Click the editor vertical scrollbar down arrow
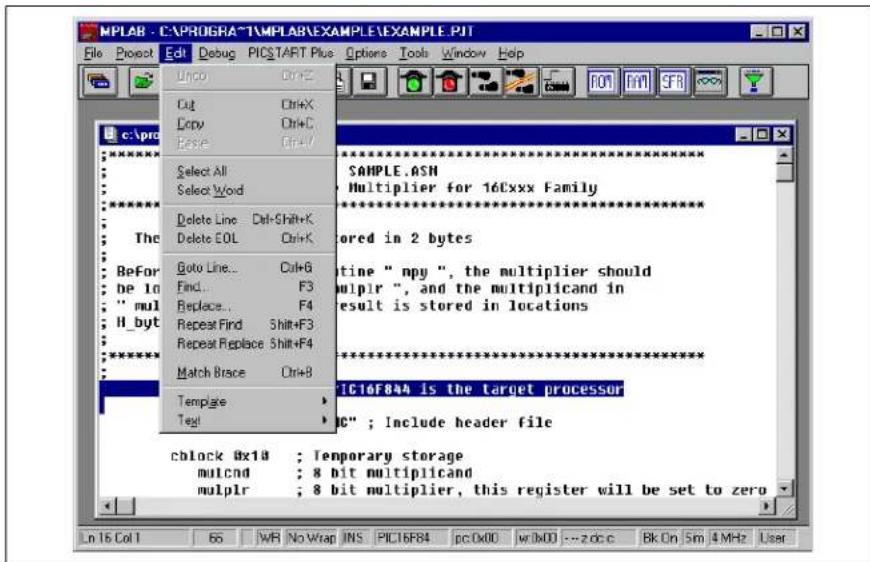Image resolution: width=870 pixels, height=562 pixels. click(x=784, y=489)
